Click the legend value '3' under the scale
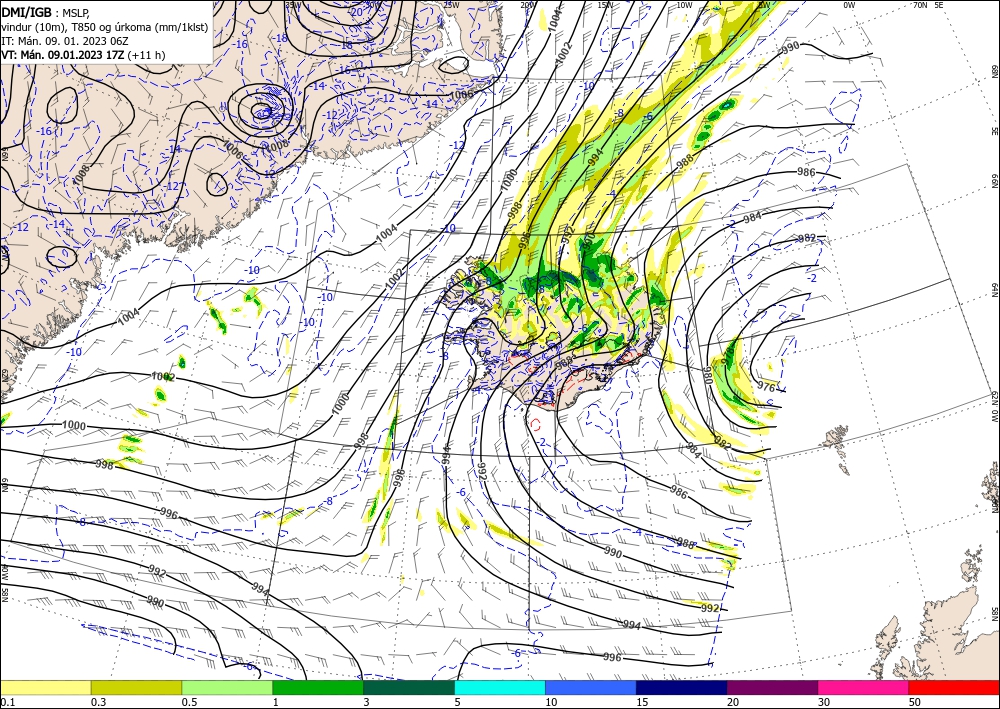 [x=367, y=702]
